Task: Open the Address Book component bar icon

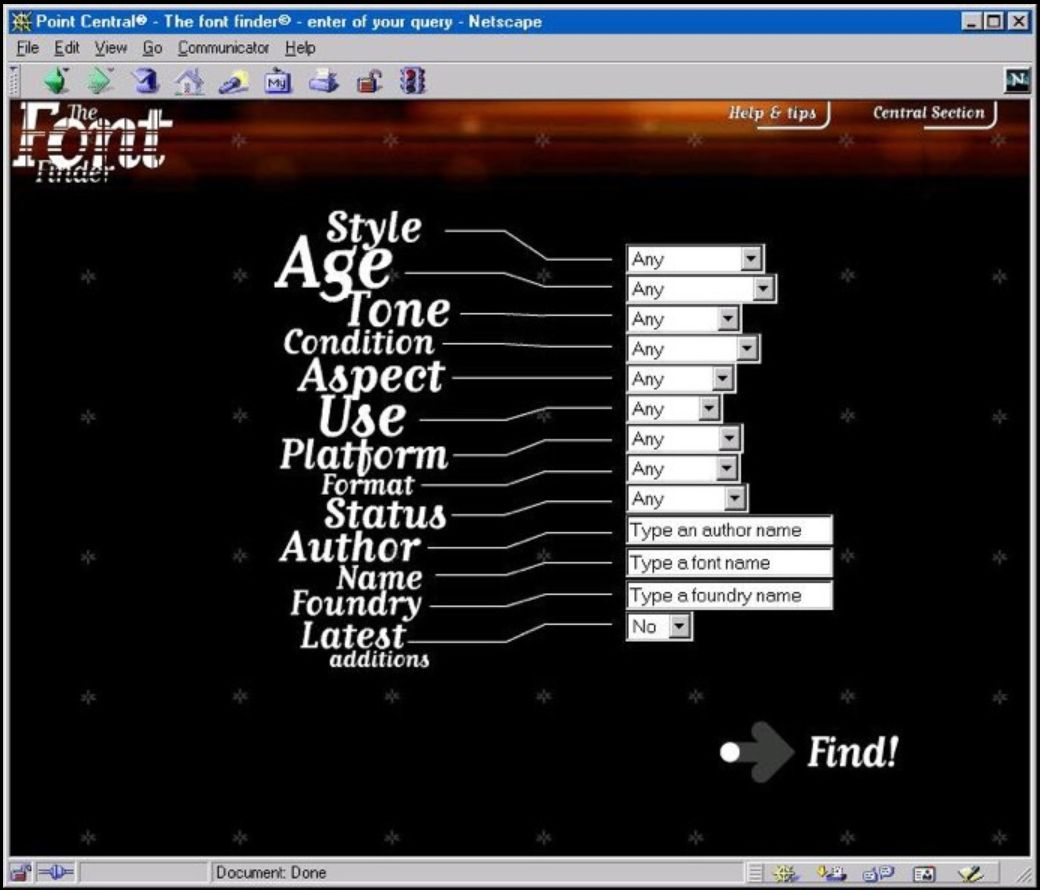Action: [924, 874]
